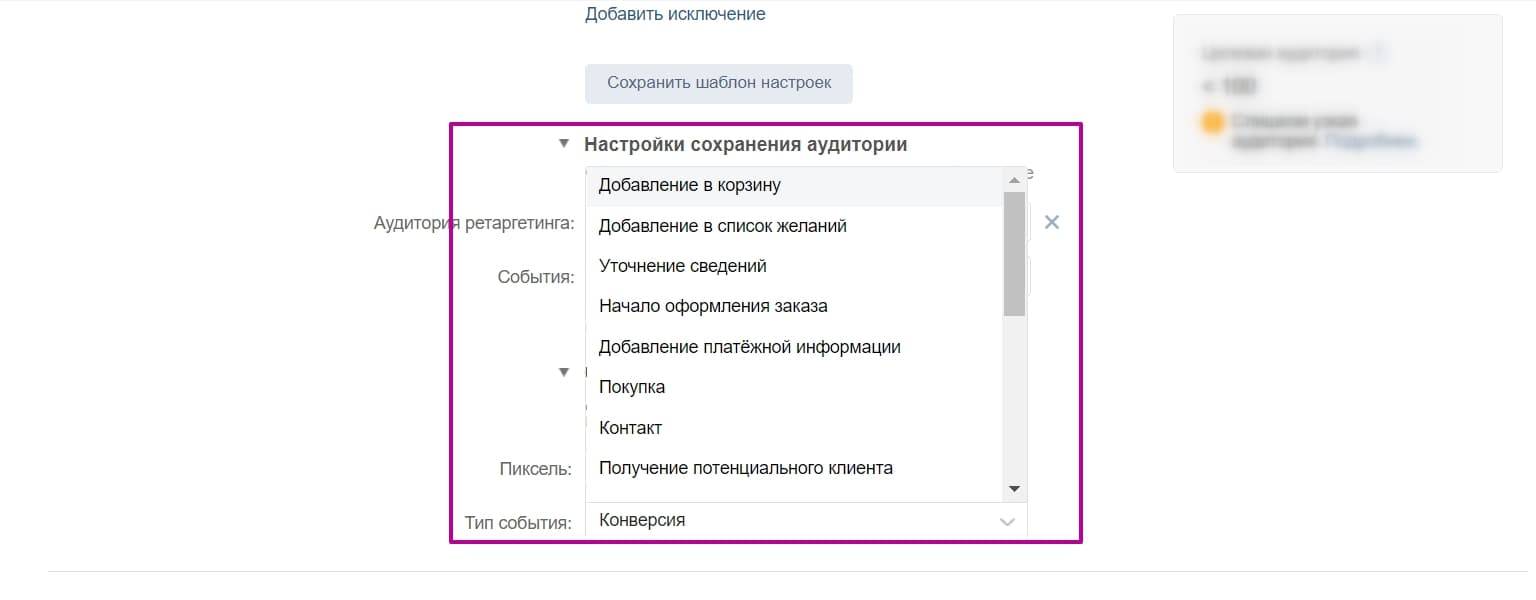Open the Тип события dropdown chevron
This screenshot has width=1536, height=600.
pos(1006,521)
